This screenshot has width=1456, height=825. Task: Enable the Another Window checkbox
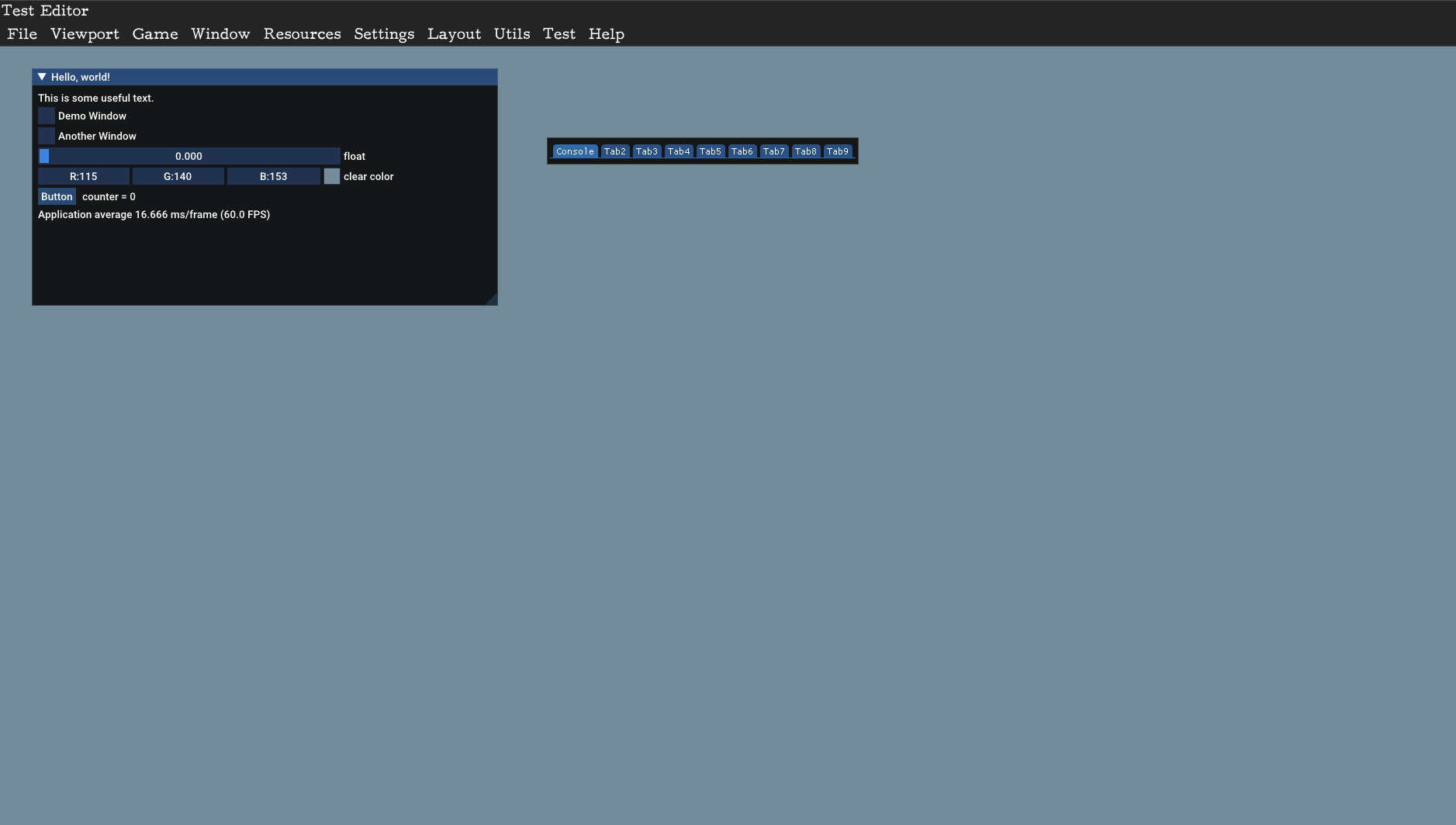click(46, 135)
